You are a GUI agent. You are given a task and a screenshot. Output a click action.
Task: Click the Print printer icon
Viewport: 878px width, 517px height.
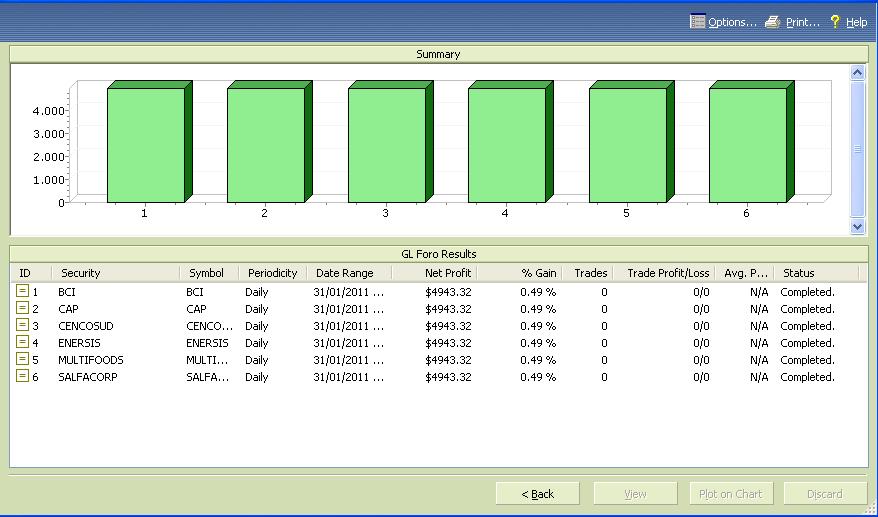773,21
